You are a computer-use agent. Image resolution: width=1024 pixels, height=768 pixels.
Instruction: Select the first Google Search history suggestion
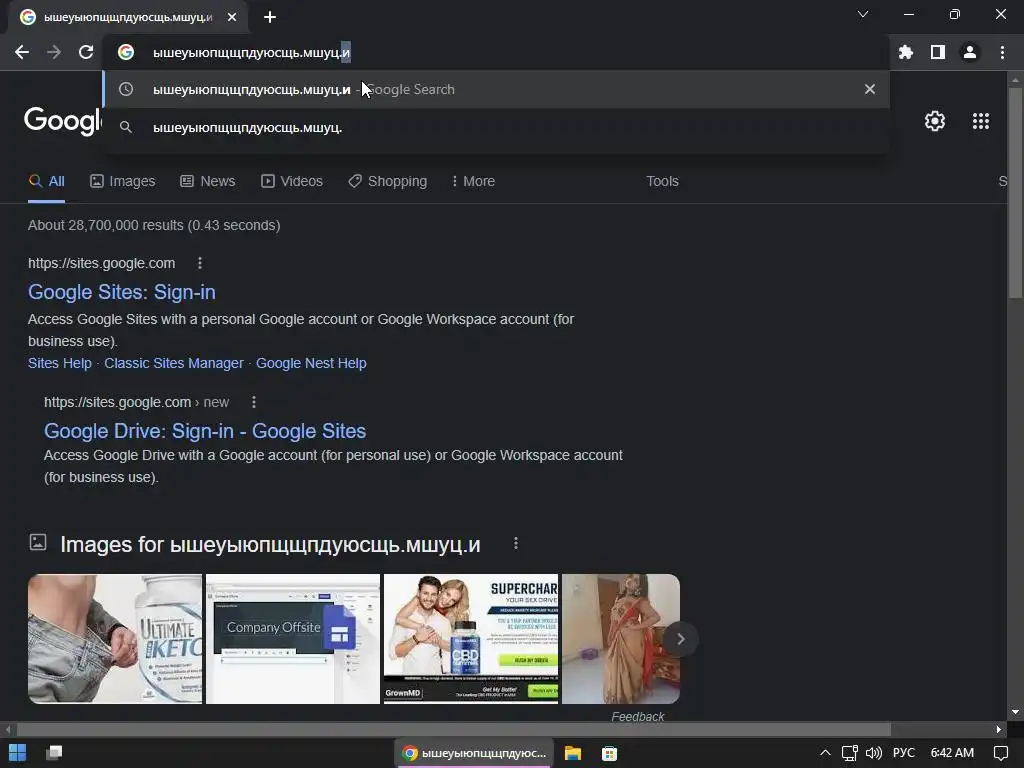[496, 89]
